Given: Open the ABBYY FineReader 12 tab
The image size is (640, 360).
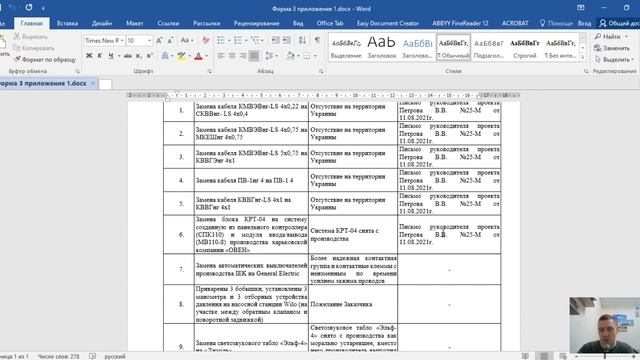Looking at the screenshot, I should coord(460,23).
